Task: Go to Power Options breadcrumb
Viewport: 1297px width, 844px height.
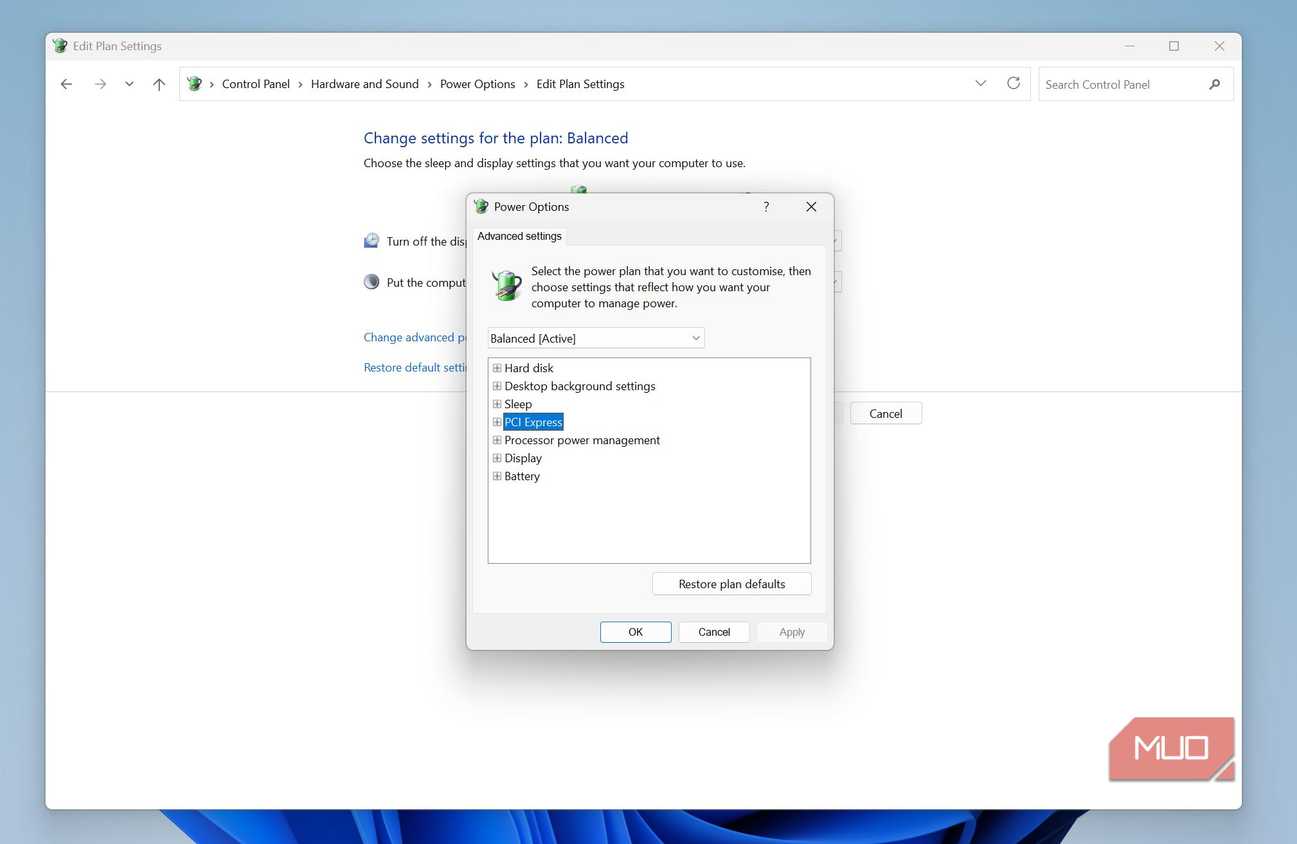Action: pyautogui.click(x=478, y=84)
